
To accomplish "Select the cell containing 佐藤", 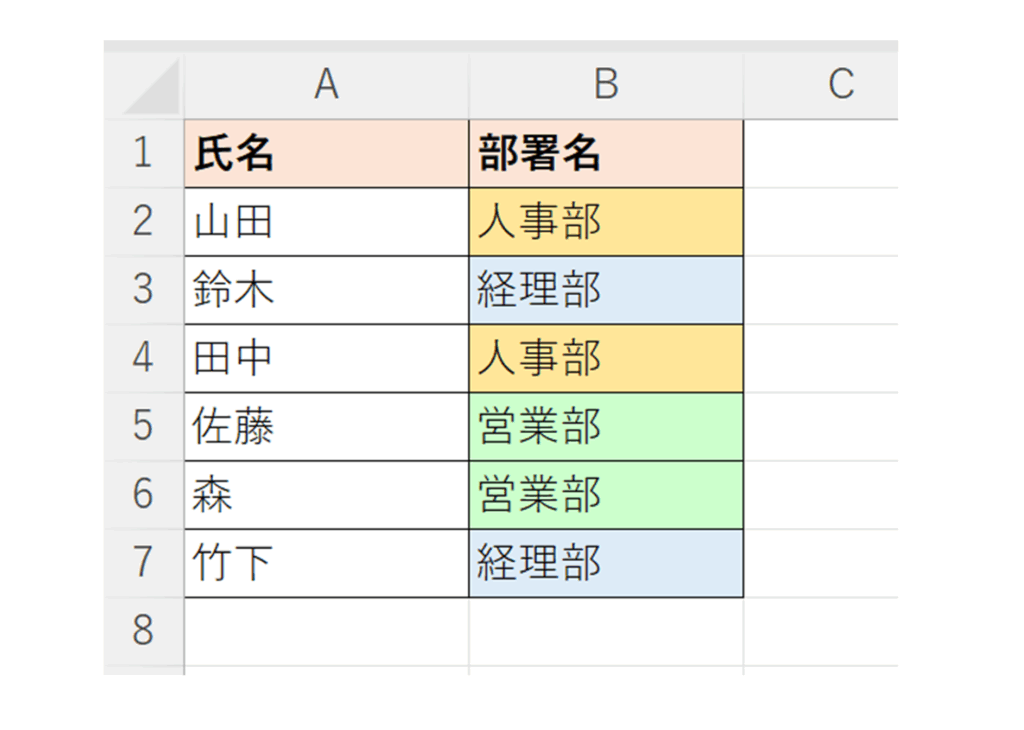I will point(326,426).
